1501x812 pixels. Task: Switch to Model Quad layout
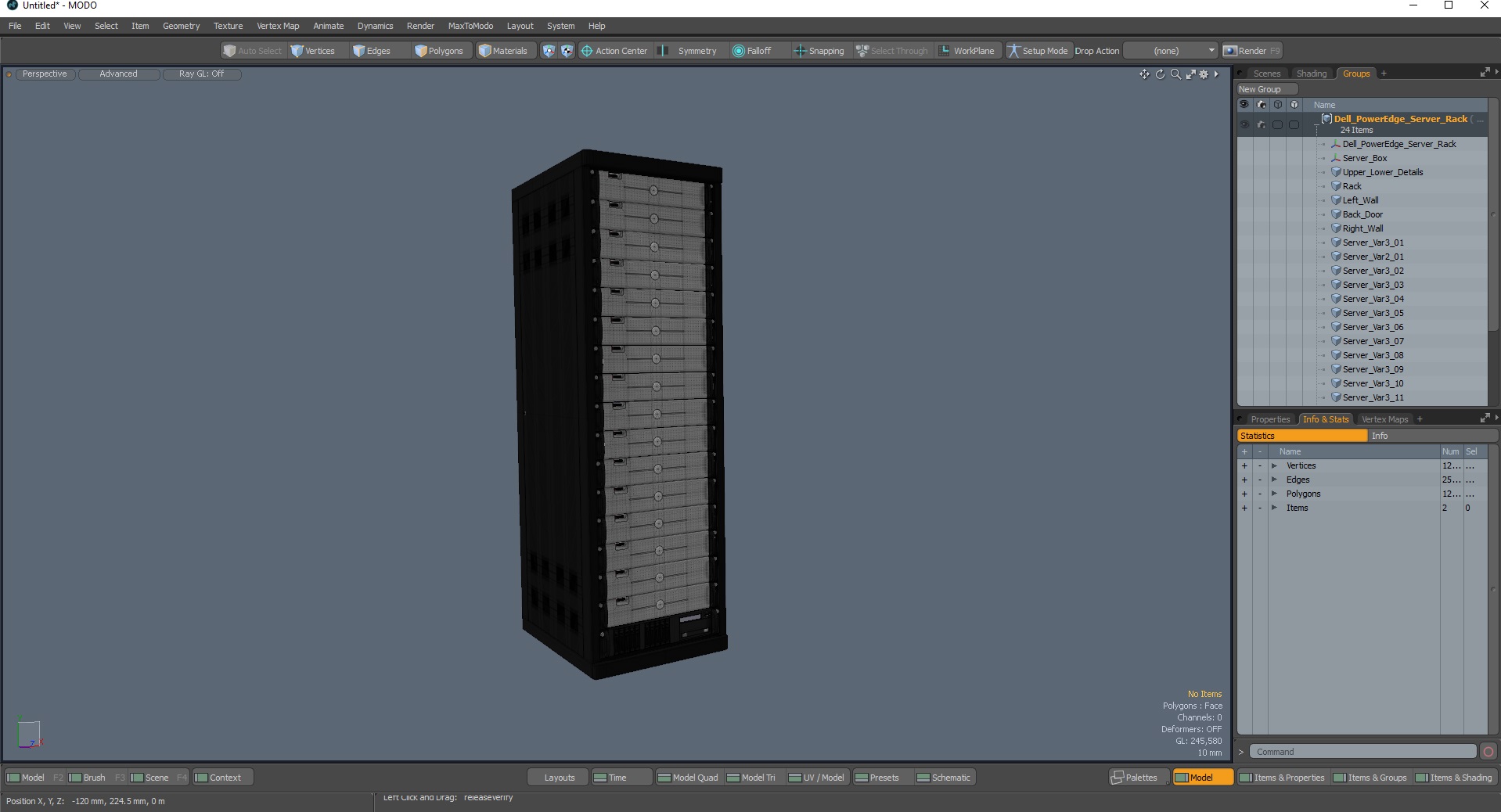tap(688, 778)
